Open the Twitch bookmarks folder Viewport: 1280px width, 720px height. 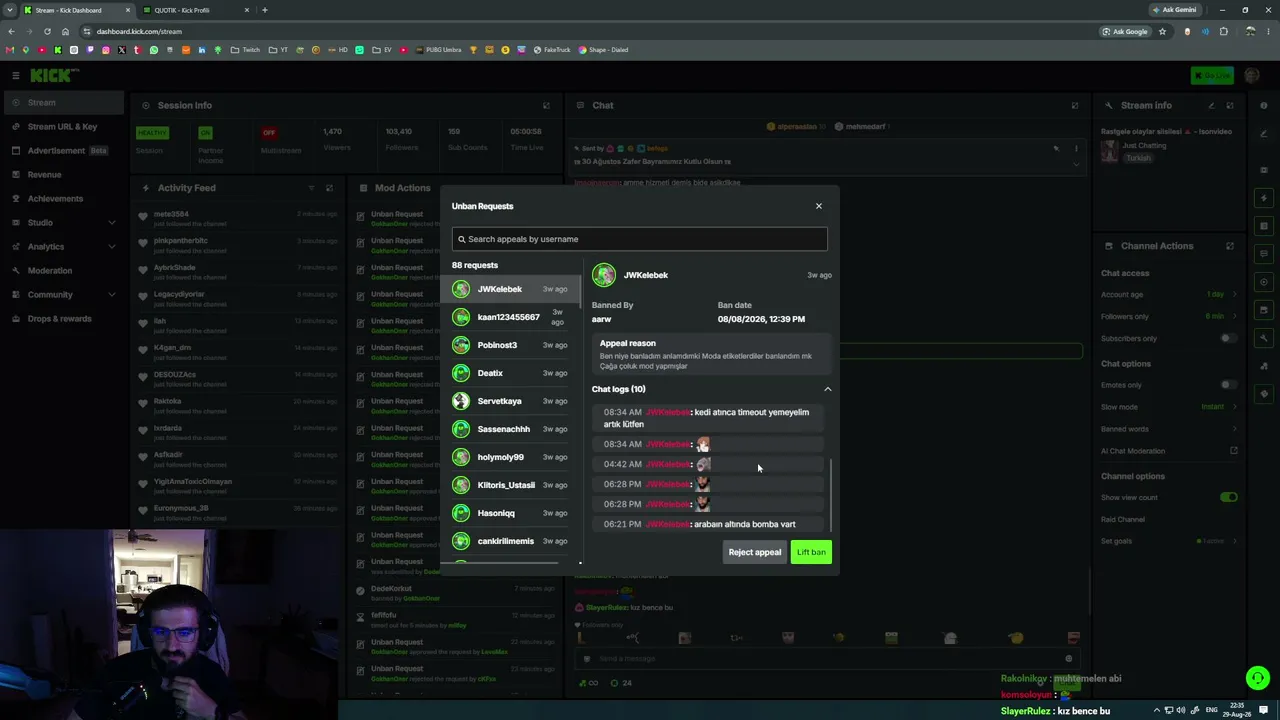tap(245, 50)
